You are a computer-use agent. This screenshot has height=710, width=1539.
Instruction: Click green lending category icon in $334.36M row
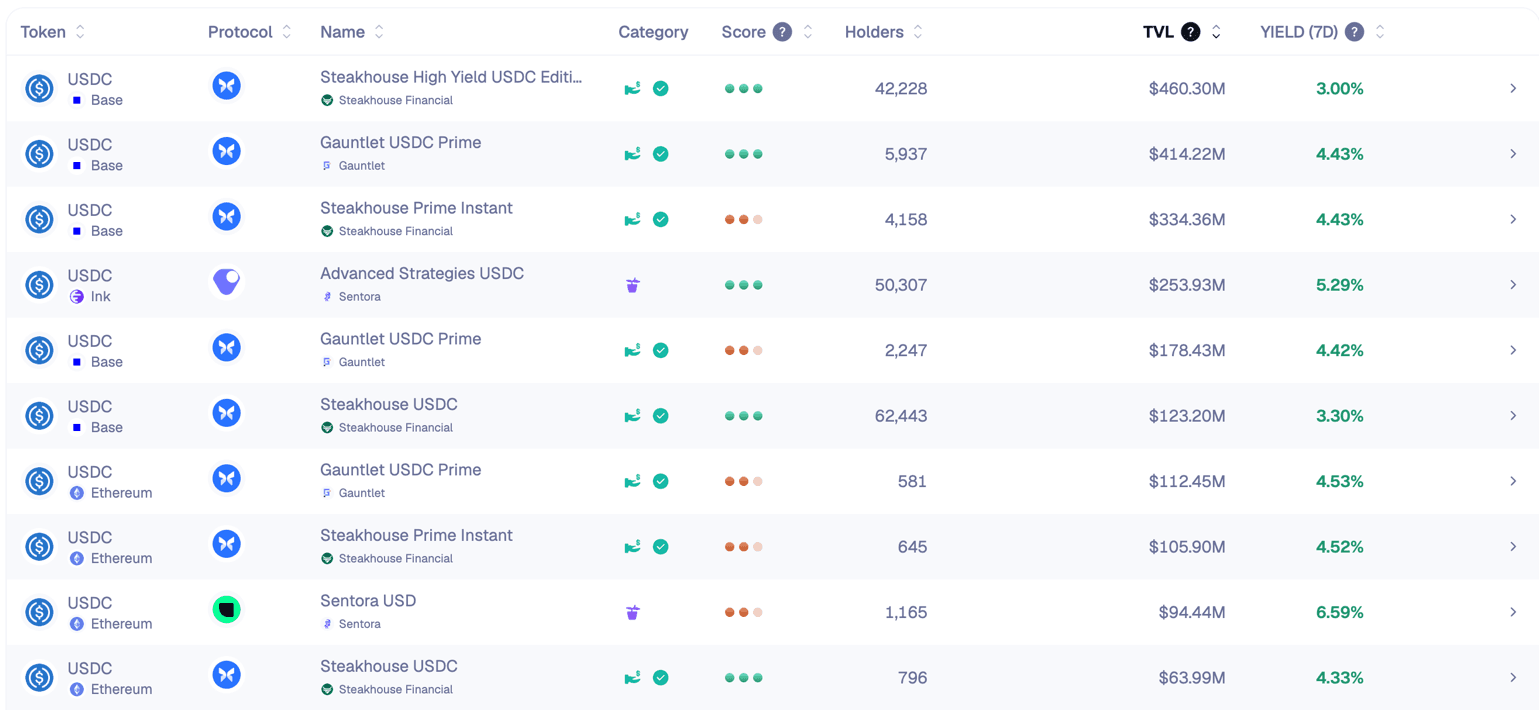pyautogui.click(x=632, y=219)
